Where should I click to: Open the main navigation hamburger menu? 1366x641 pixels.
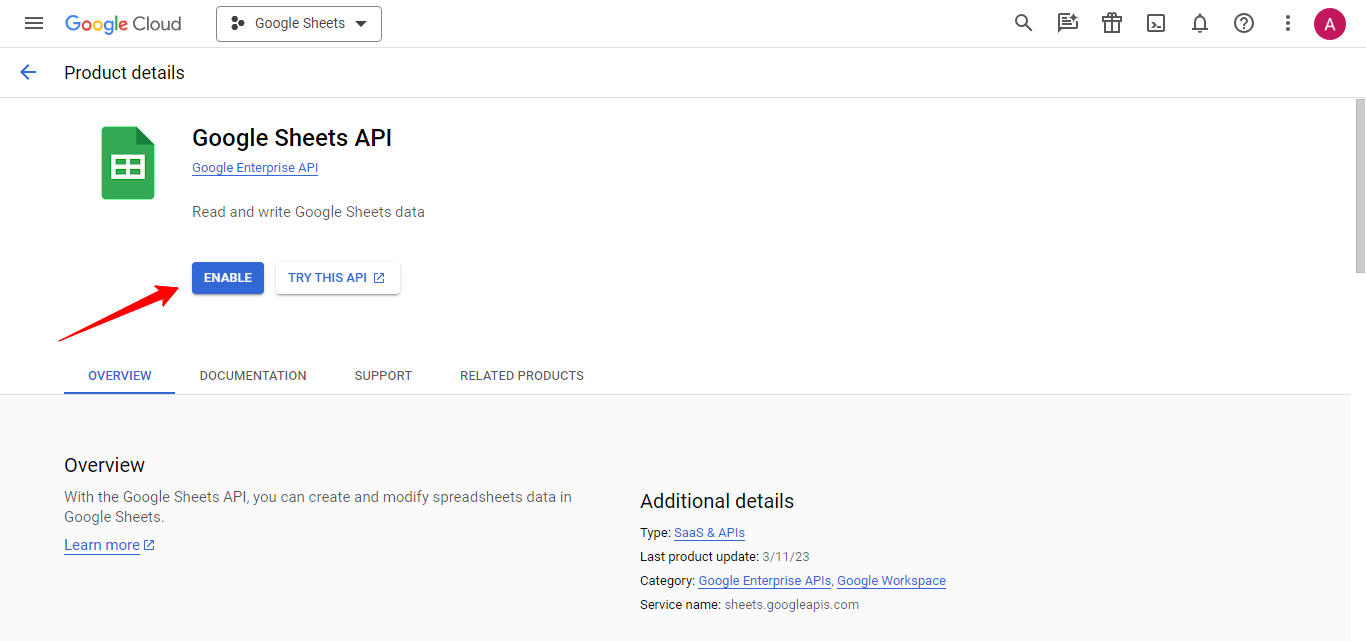tap(34, 23)
